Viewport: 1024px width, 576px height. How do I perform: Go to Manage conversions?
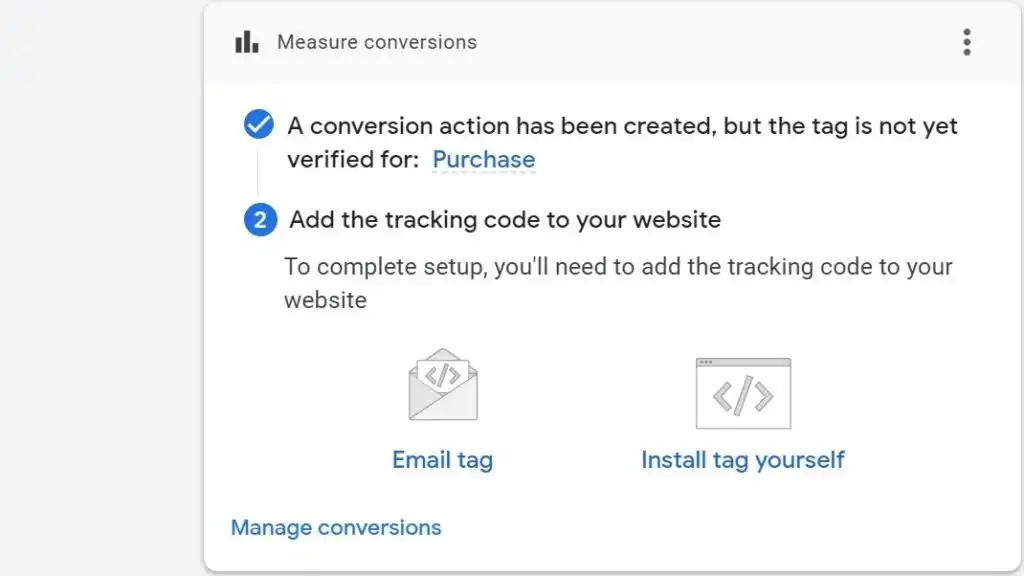(336, 527)
